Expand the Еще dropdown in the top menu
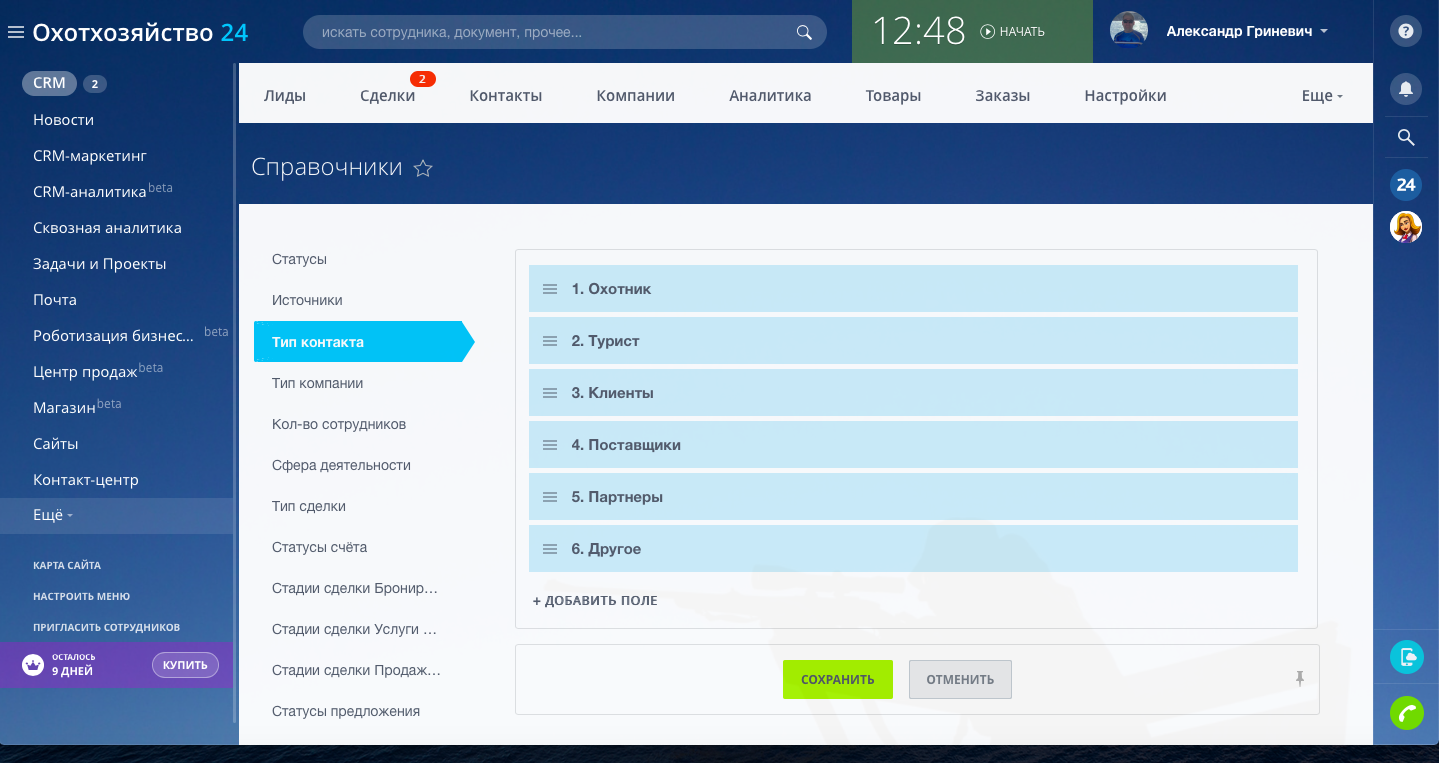Image resolution: width=1439 pixels, height=763 pixels. pyautogui.click(x=1322, y=96)
